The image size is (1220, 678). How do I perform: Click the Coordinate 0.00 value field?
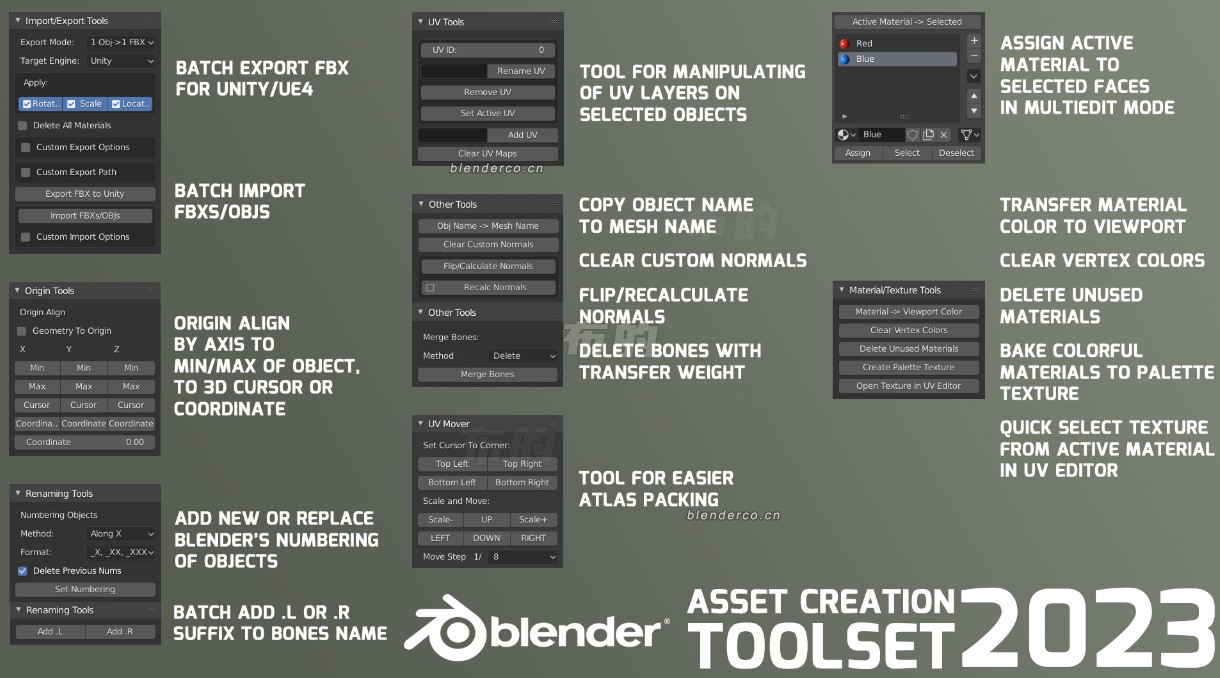[85, 442]
